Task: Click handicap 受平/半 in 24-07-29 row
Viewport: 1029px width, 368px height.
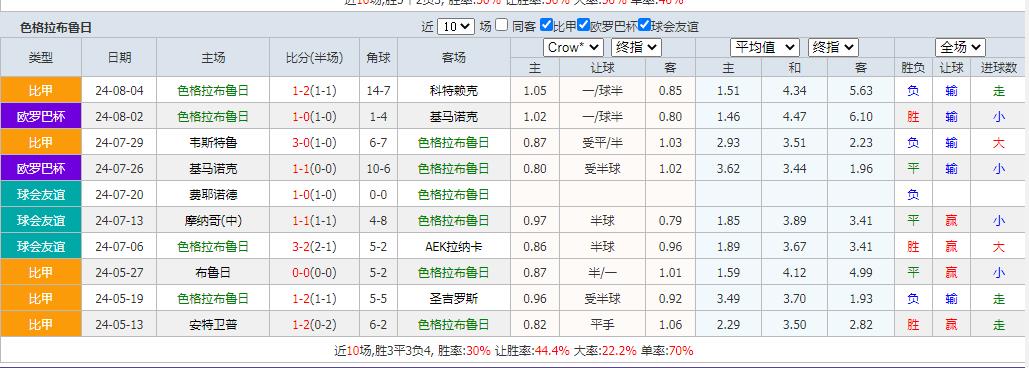Action: pos(602,142)
